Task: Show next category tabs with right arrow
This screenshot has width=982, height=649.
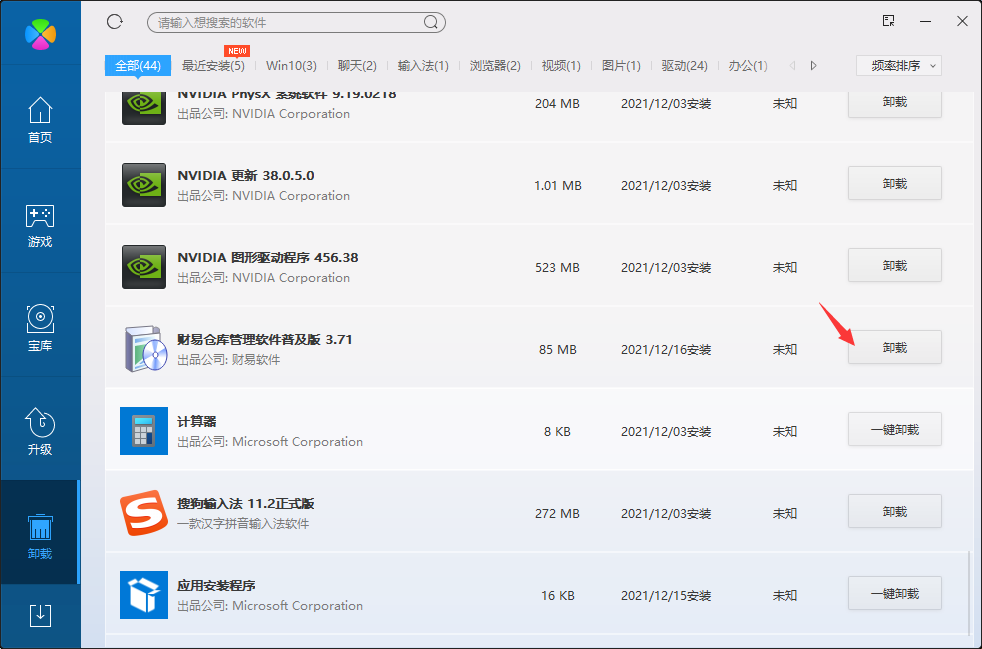Action: (x=814, y=65)
